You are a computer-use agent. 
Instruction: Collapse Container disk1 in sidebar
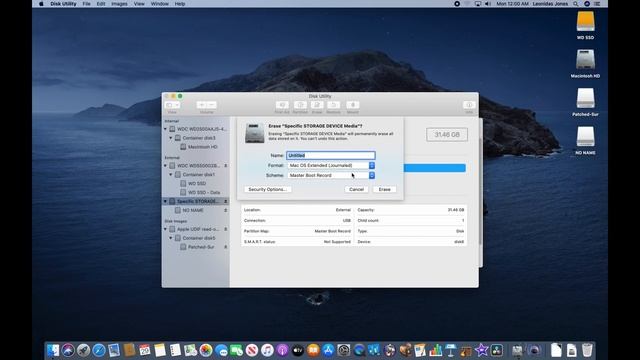coord(171,175)
